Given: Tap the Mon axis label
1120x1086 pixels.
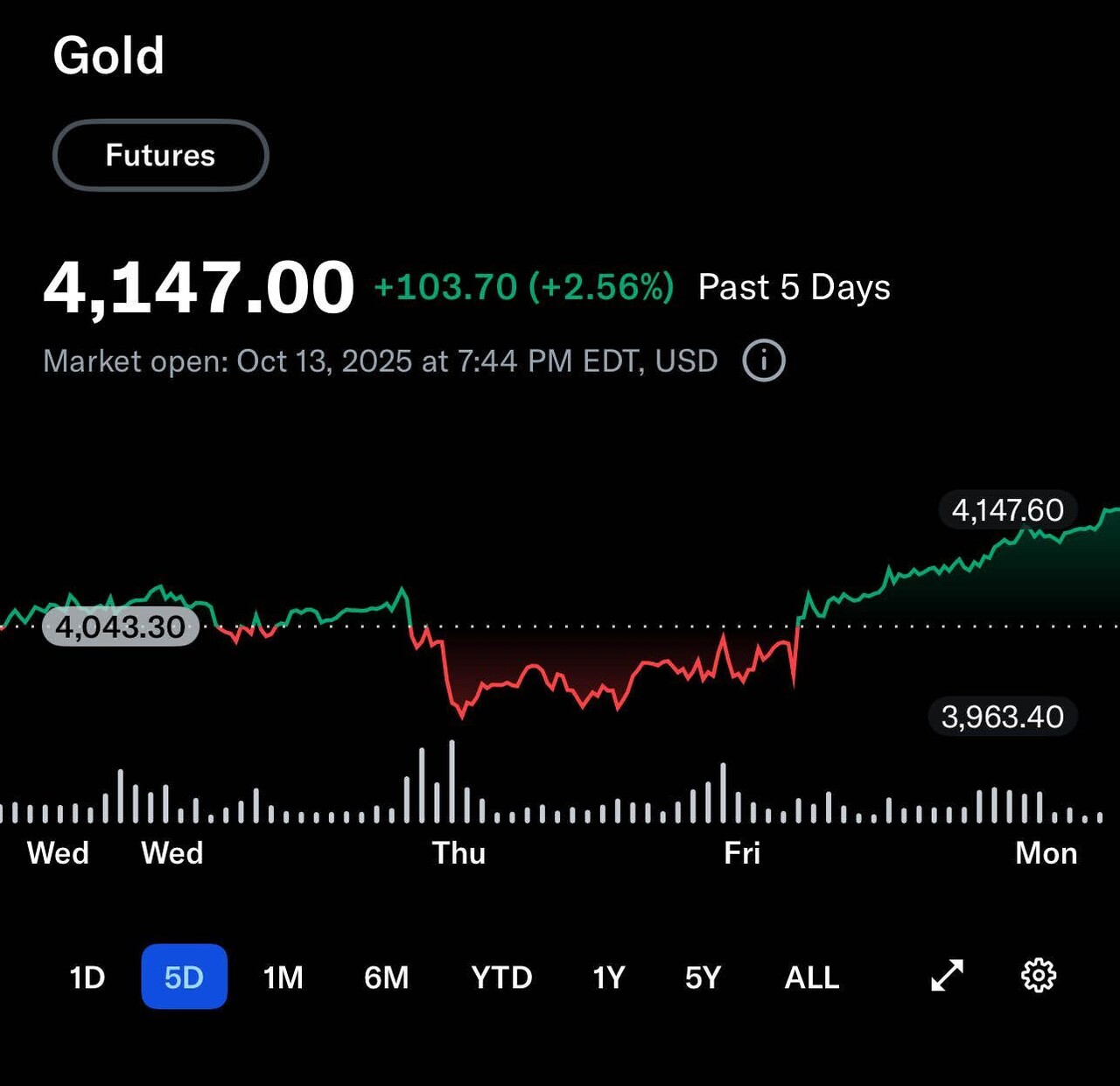Looking at the screenshot, I should click(1046, 852).
